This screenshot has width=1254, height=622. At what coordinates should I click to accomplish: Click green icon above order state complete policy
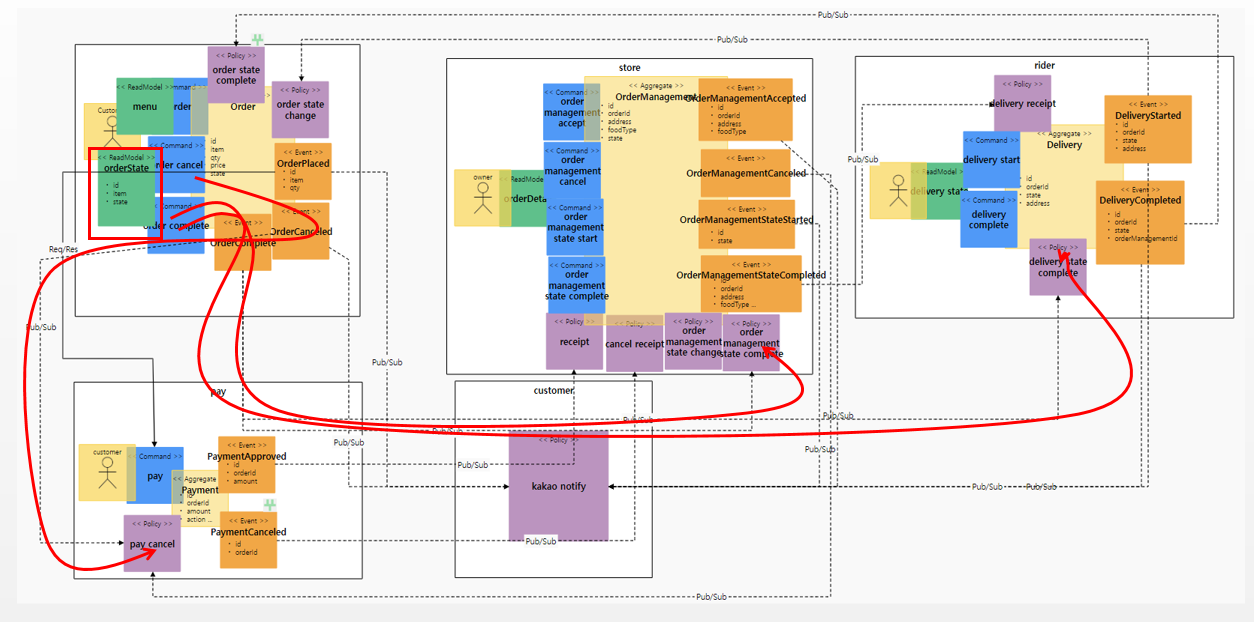click(257, 40)
